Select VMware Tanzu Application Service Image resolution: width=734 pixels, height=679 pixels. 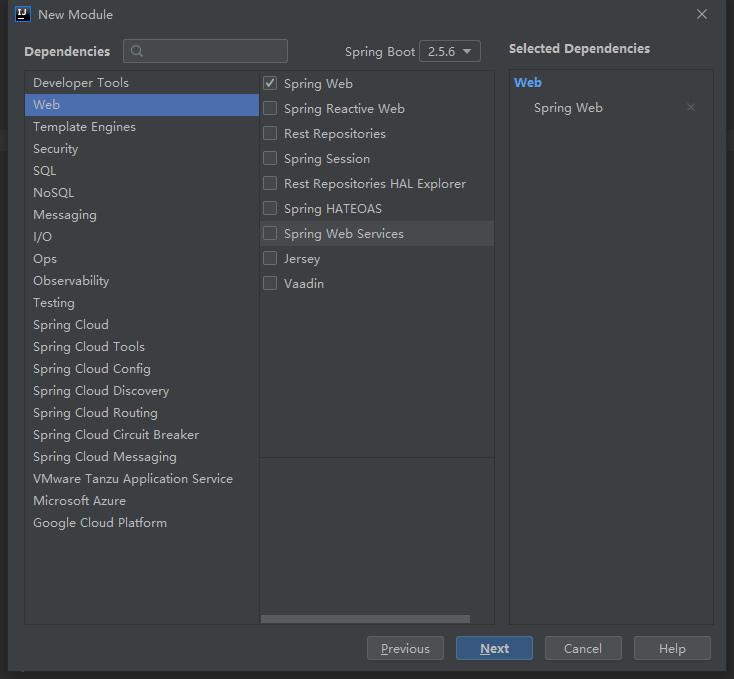click(141, 479)
